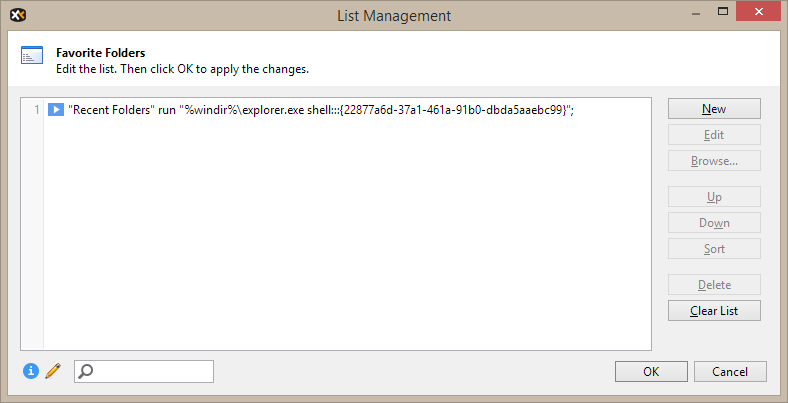Image resolution: width=788 pixels, height=403 pixels.
Task: Remove the entry with the Delete button
Action: coord(714,285)
